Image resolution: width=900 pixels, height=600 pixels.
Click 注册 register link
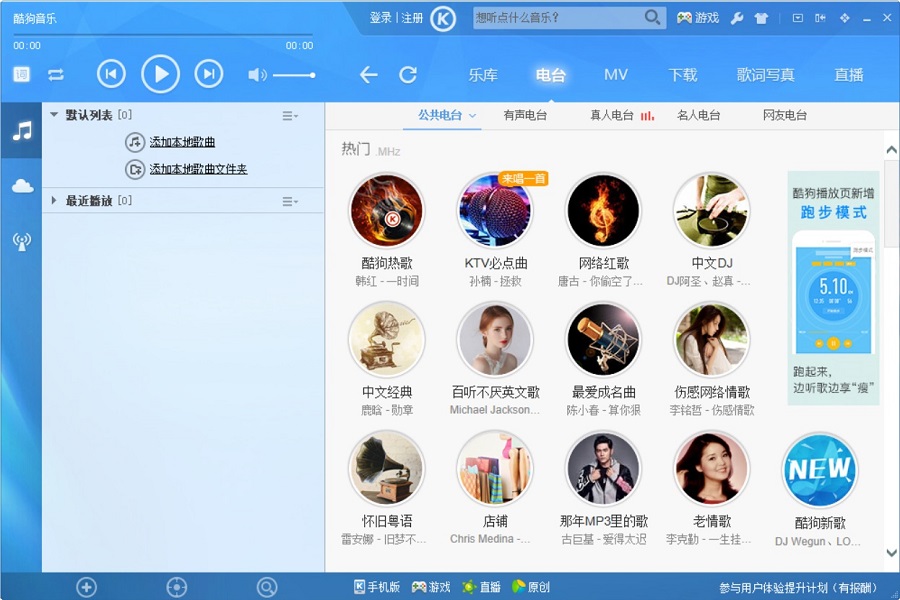(412, 18)
